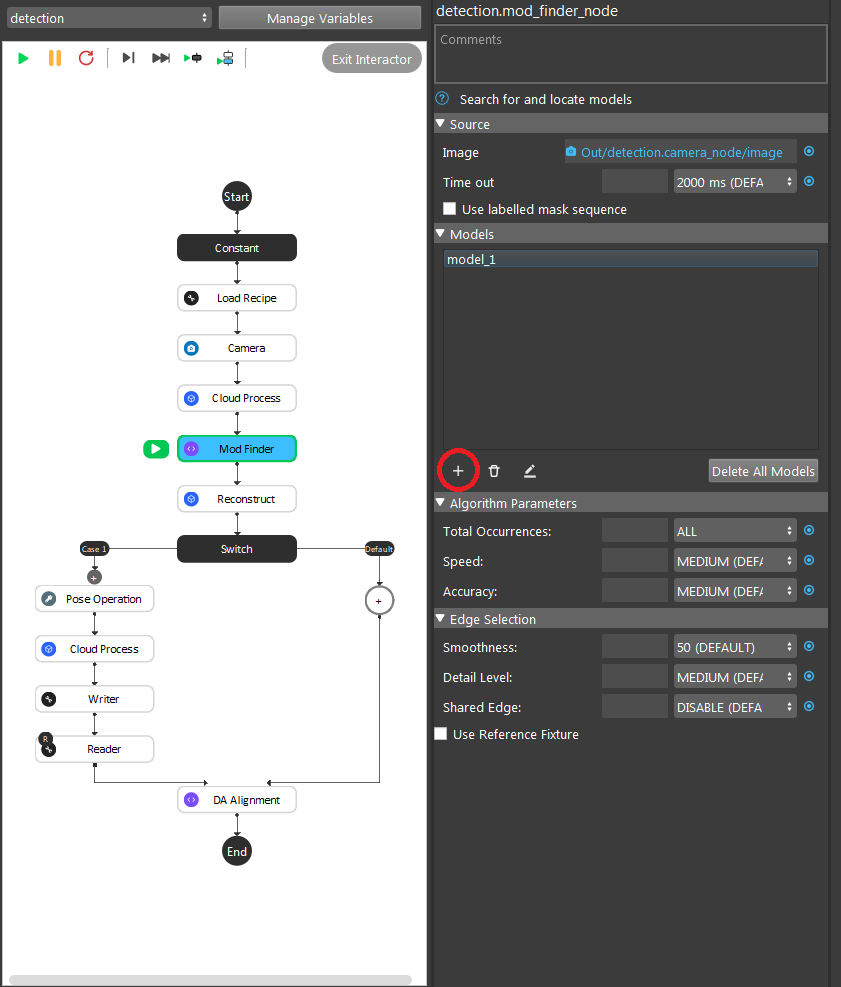
Task: Open the Total Occurrences ALL dropdown
Action: point(735,531)
